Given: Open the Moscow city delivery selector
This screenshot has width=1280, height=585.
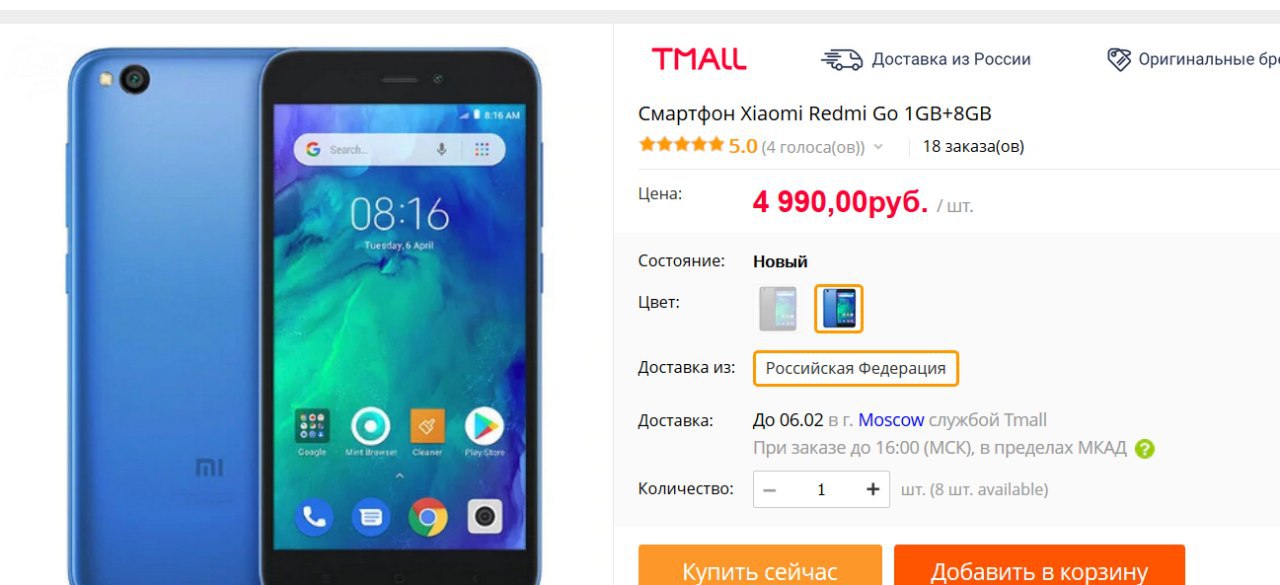Looking at the screenshot, I should coord(891,420).
